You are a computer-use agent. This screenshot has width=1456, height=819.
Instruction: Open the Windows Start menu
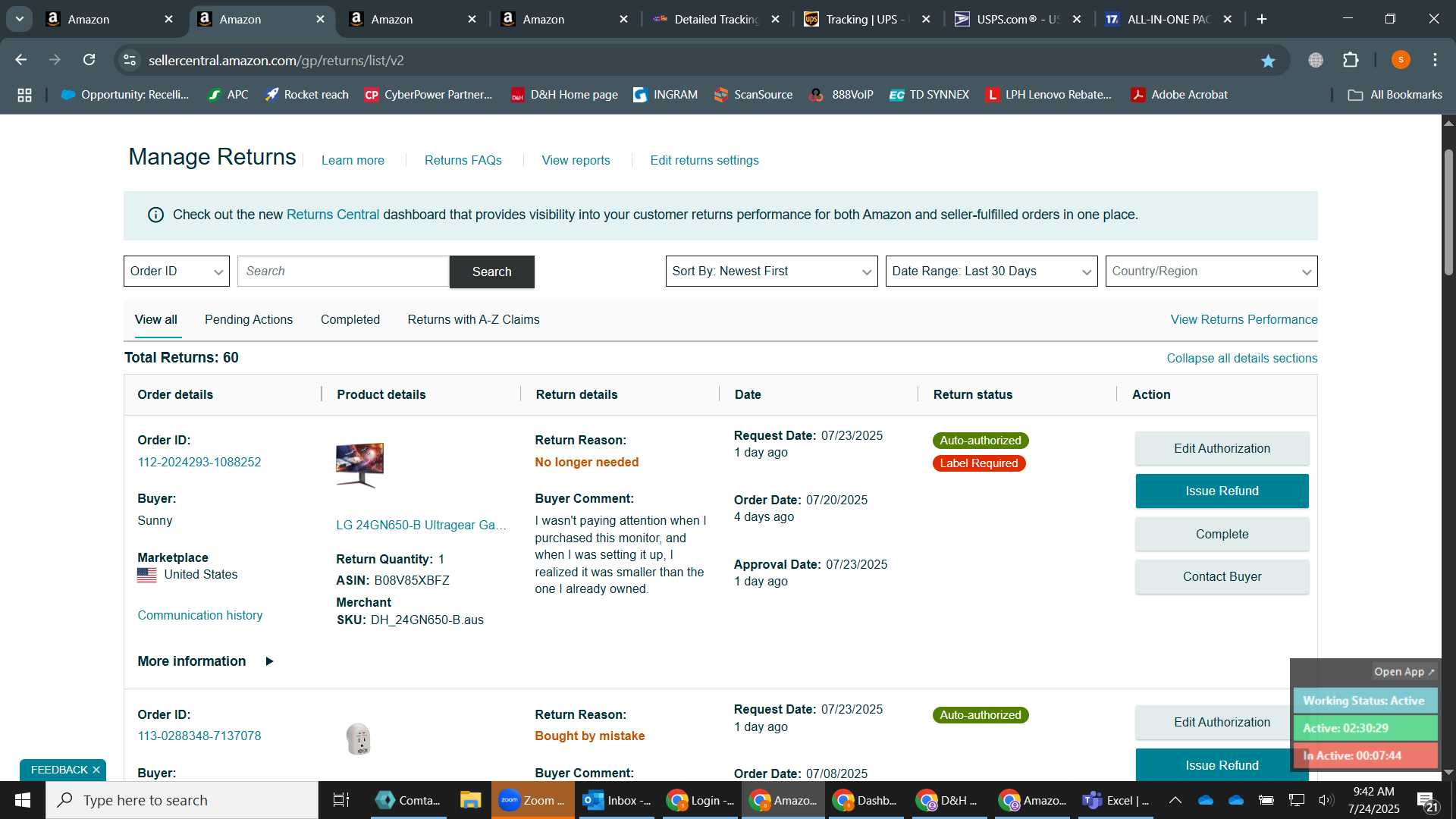click(x=23, y=800)
